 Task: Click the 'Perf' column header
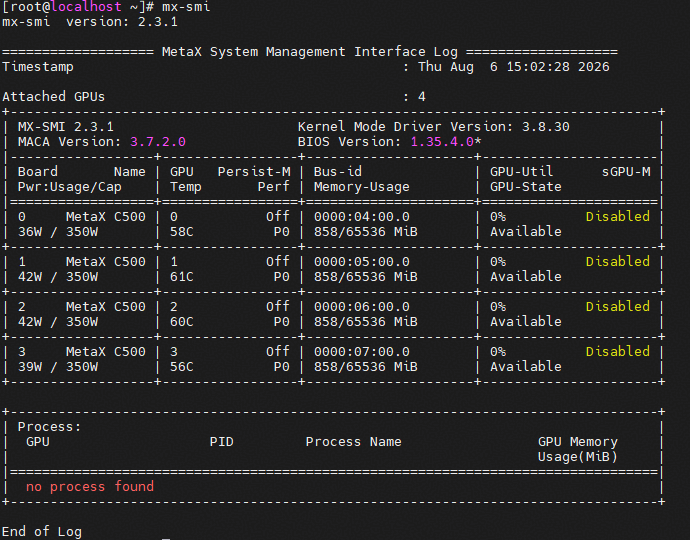click(x=274, y=187)
